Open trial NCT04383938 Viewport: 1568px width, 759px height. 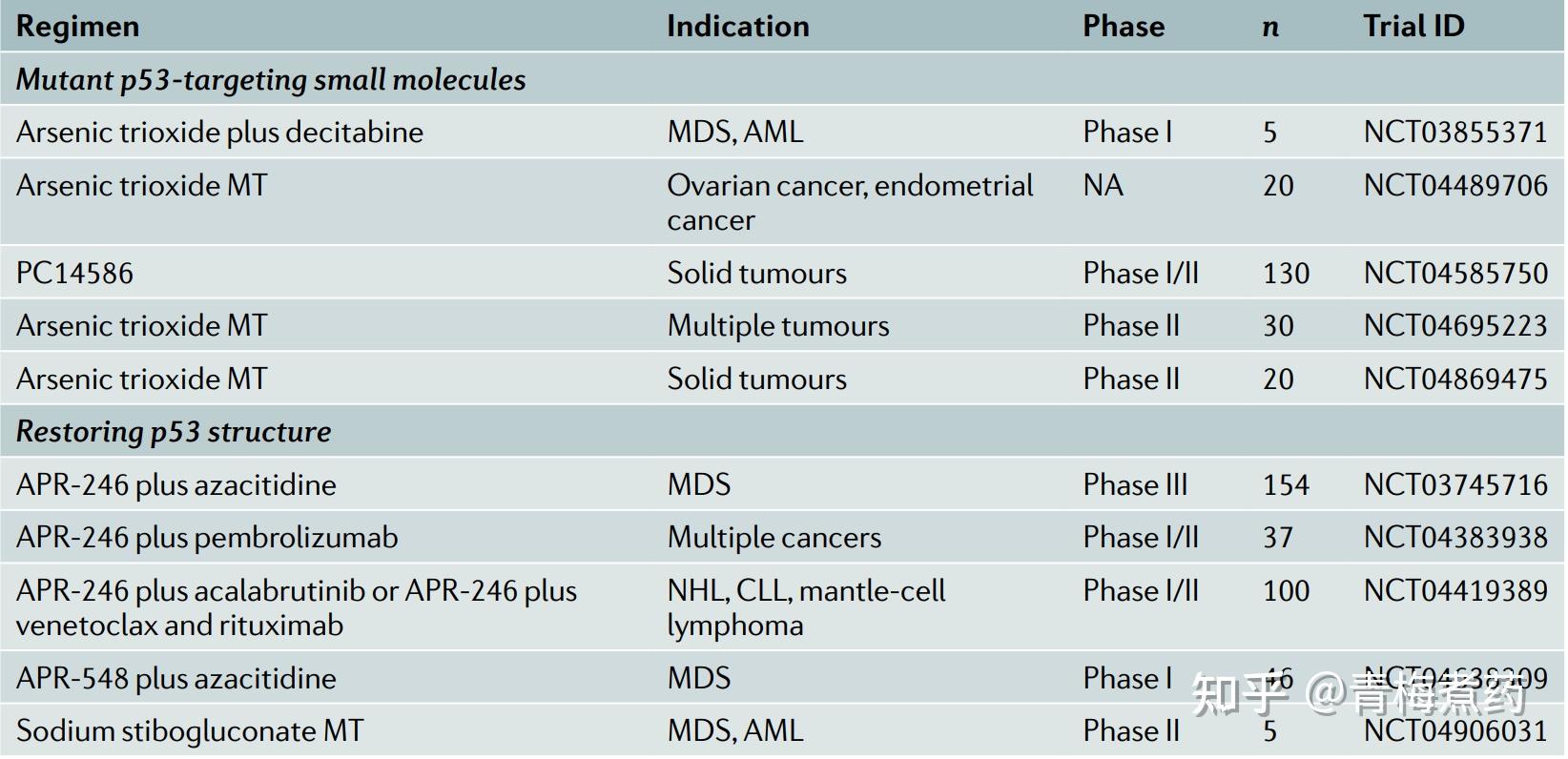click(x=1455, y=538)
